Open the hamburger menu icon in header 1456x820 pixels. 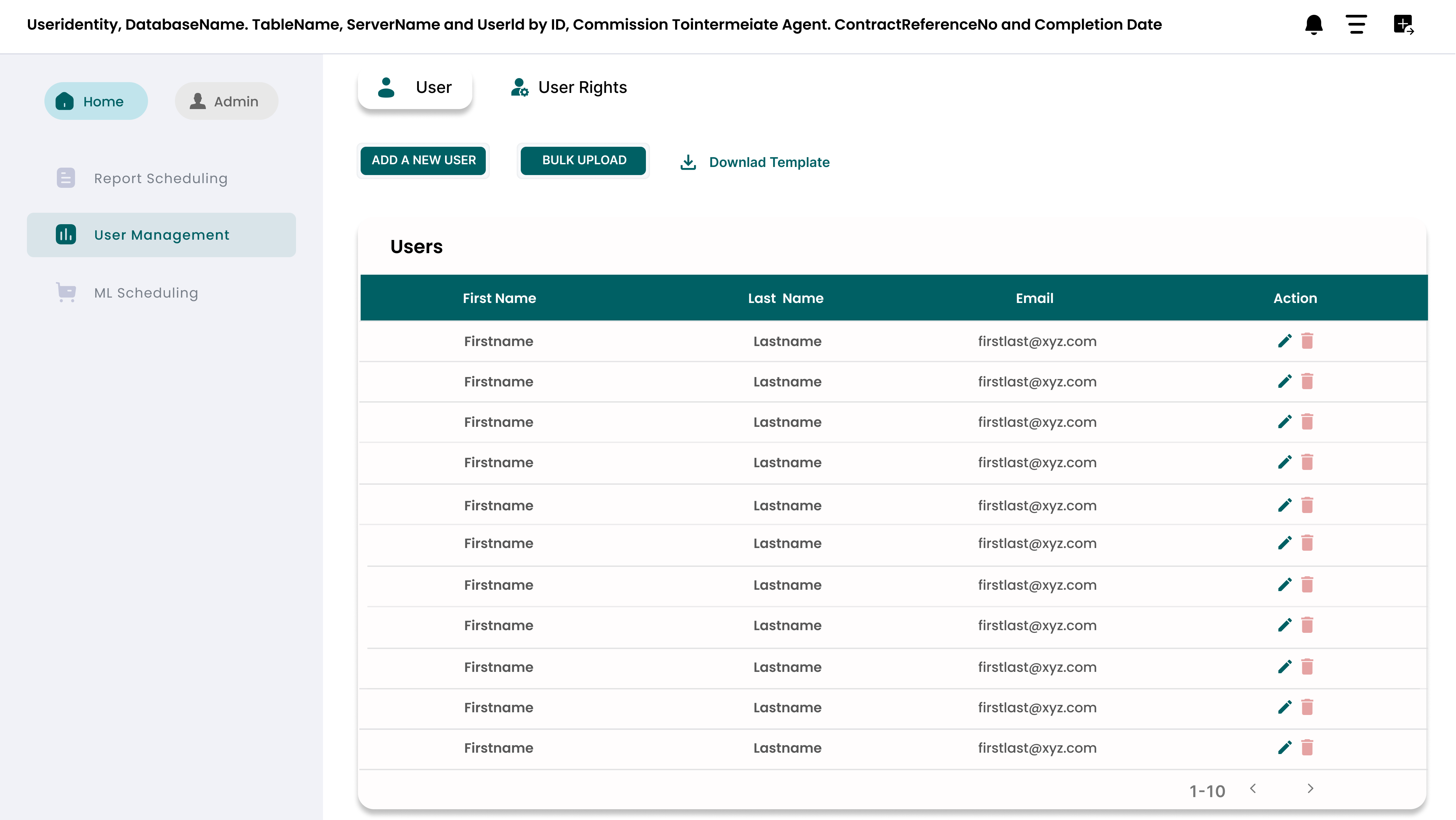tap(1356, 24)
